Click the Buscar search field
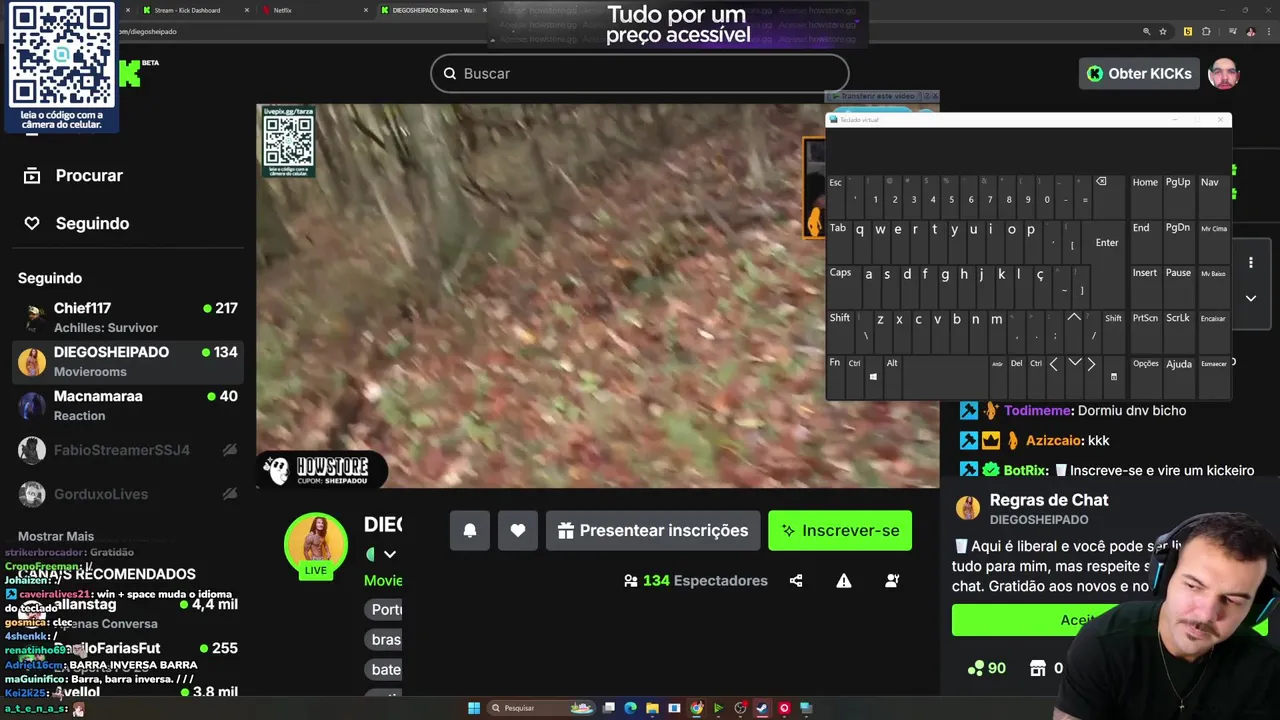Image resolution: width=1280 pixels, height=720 pixels. [640, 73]
